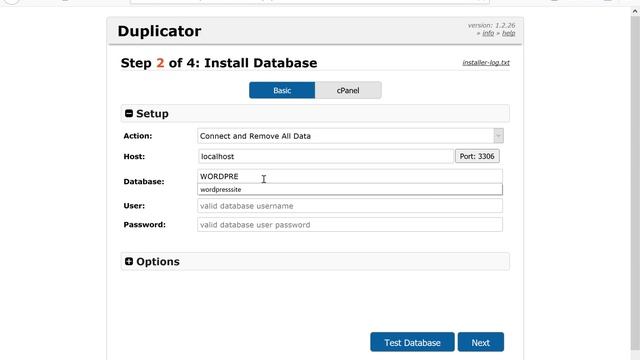640x360 pixels.
Task: Click the Test Database button
Action: 412,342
